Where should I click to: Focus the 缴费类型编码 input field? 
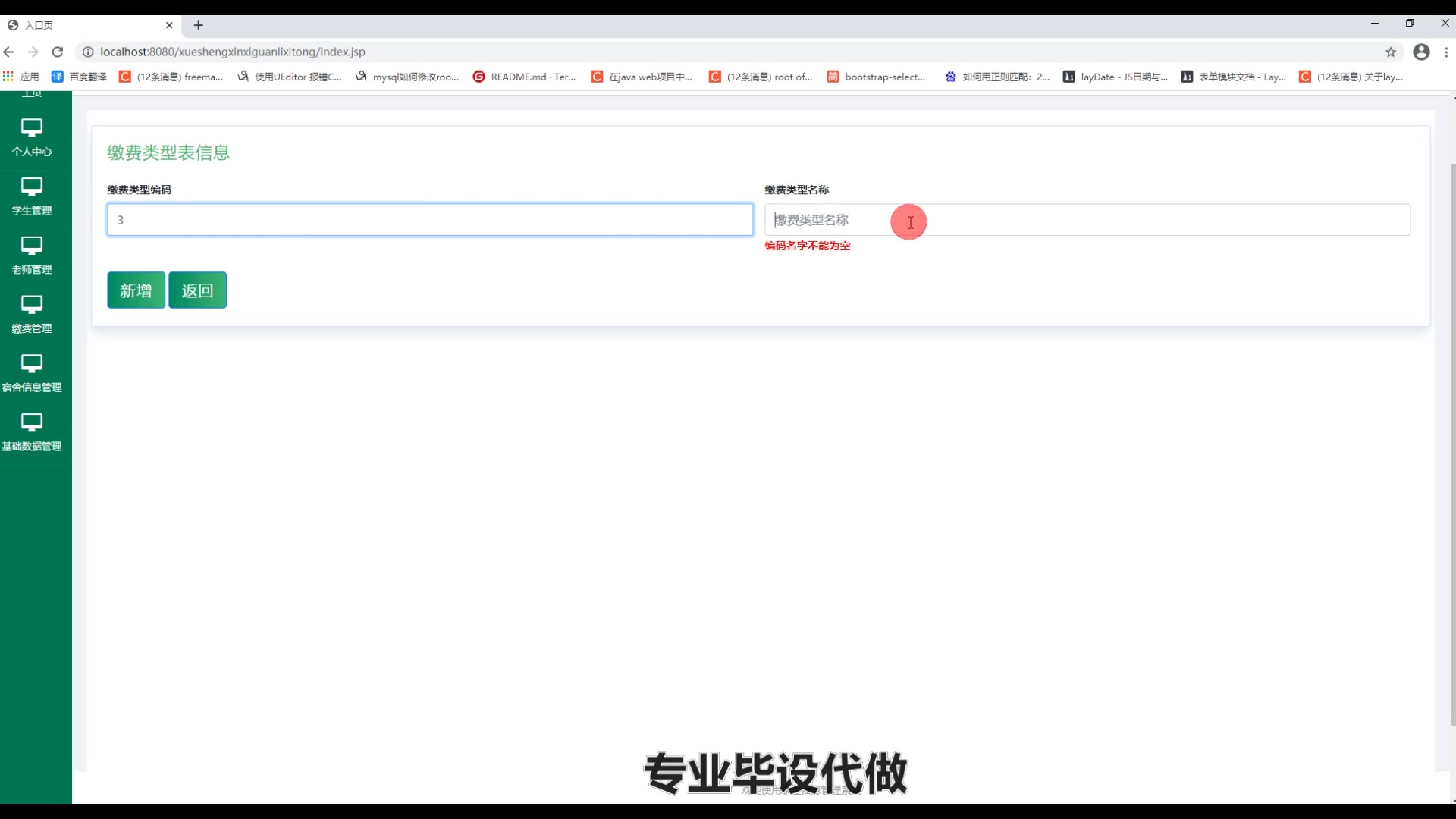click(429, 220)
